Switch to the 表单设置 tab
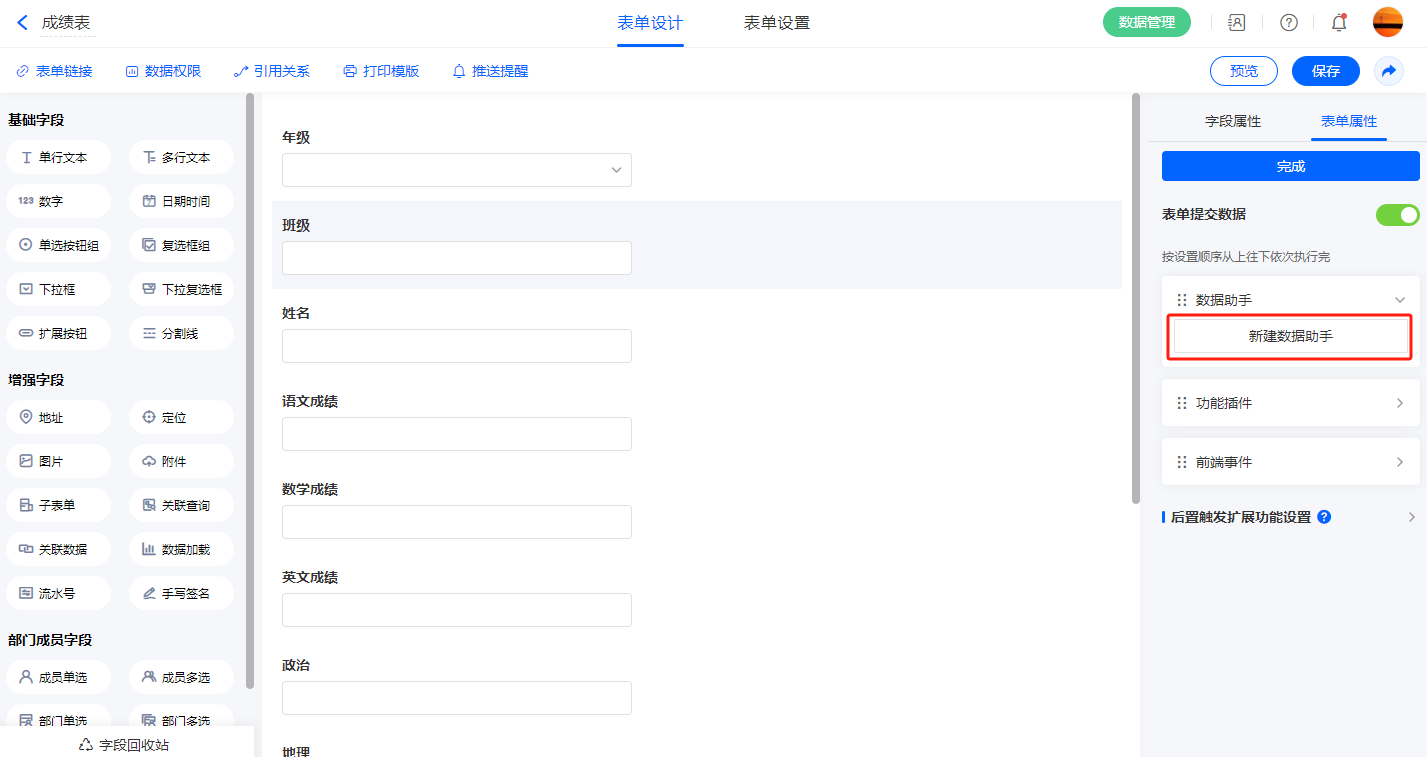This screenshot has width=1427, height=757. (x=776, y=23)
